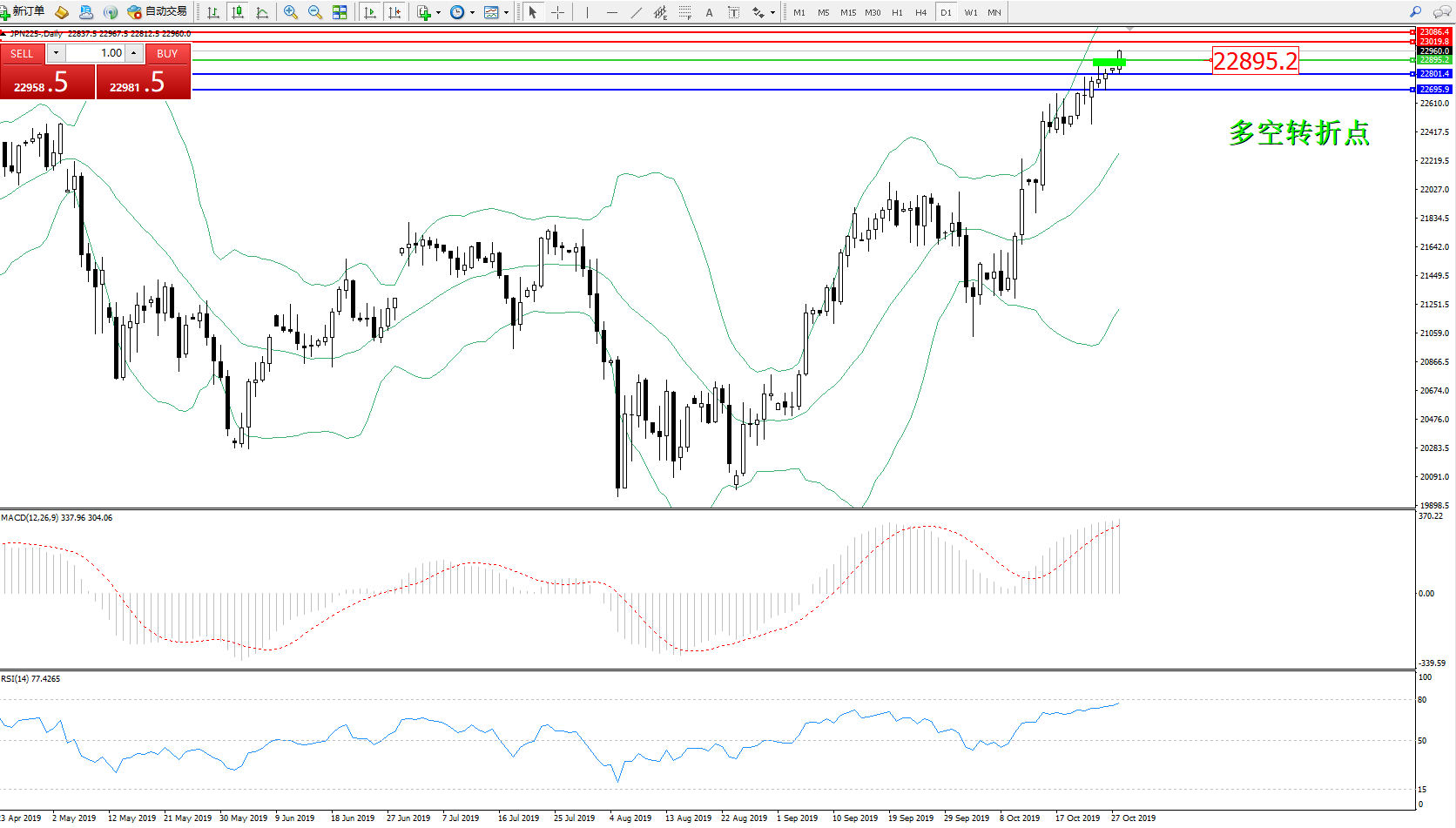The image size is (1456, 828).
Task: Click the Zoom In magnifier icon
Action: [x=291, y=12]
